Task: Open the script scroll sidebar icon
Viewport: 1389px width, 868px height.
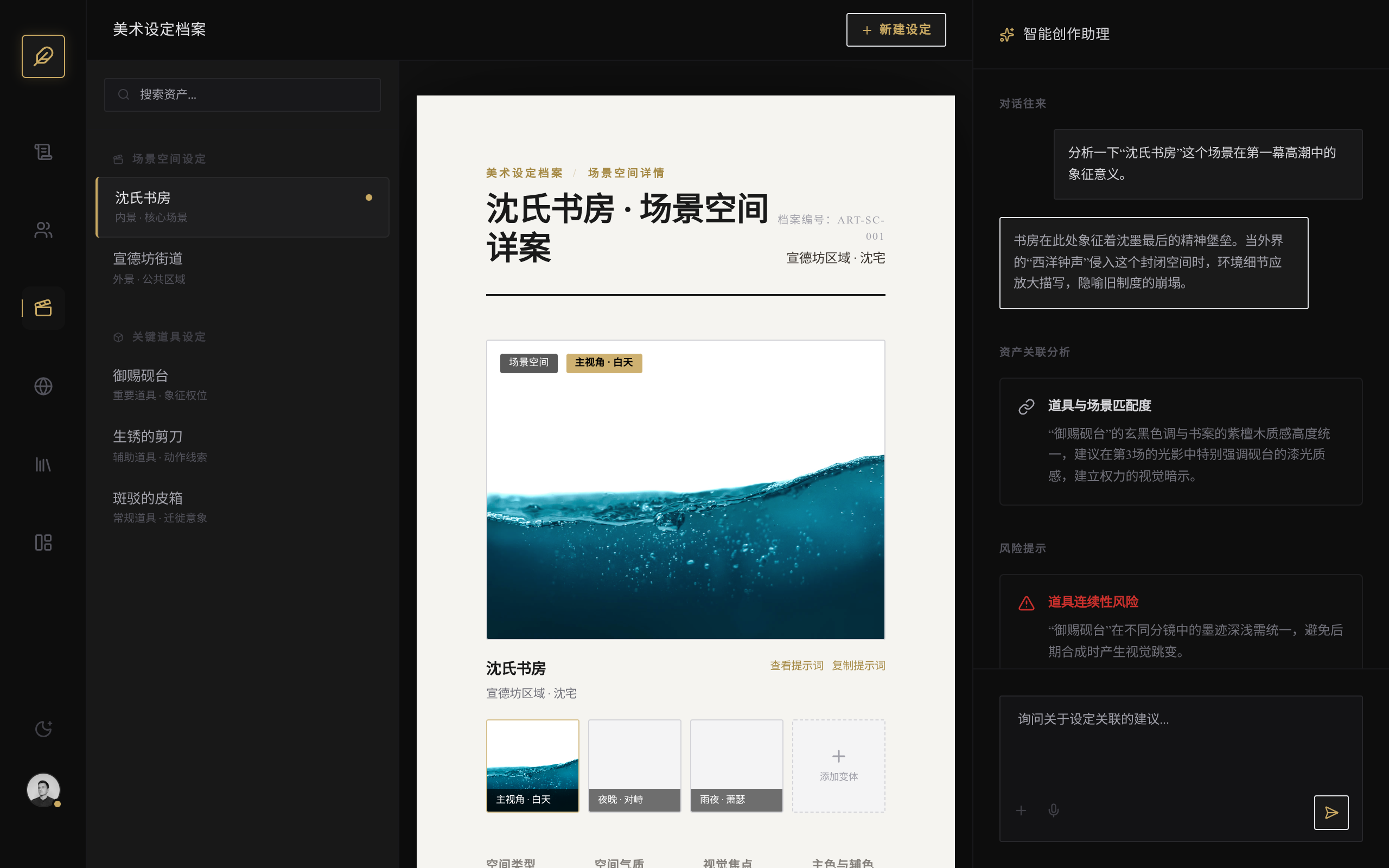Action: [x=43, y=152]
